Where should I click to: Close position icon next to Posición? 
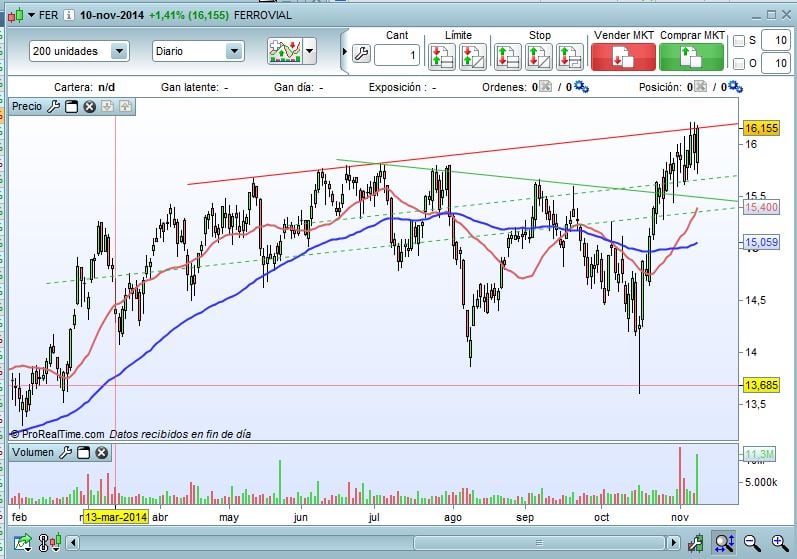[700, 86]
